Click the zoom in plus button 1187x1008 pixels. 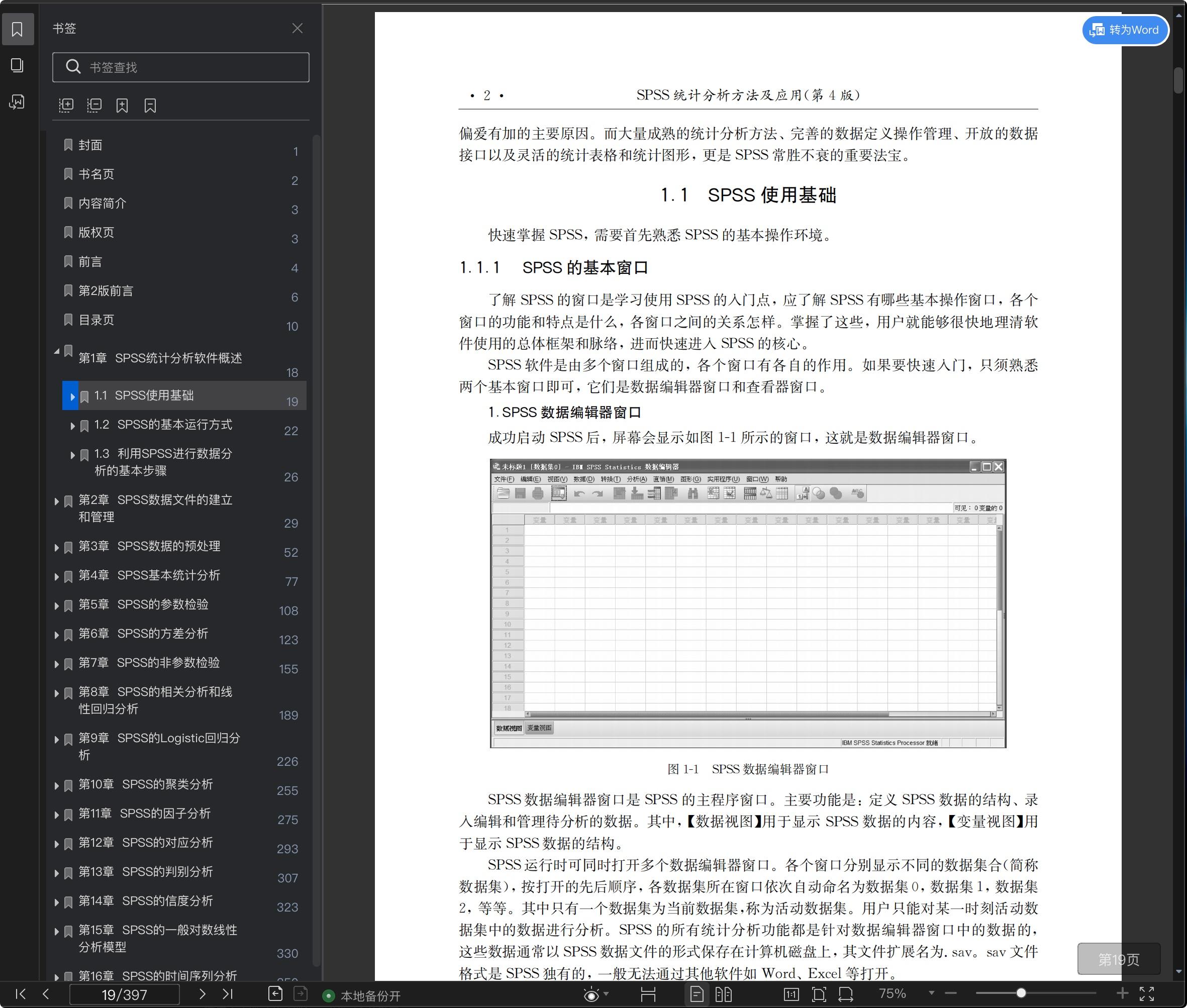pos(1122,993)
